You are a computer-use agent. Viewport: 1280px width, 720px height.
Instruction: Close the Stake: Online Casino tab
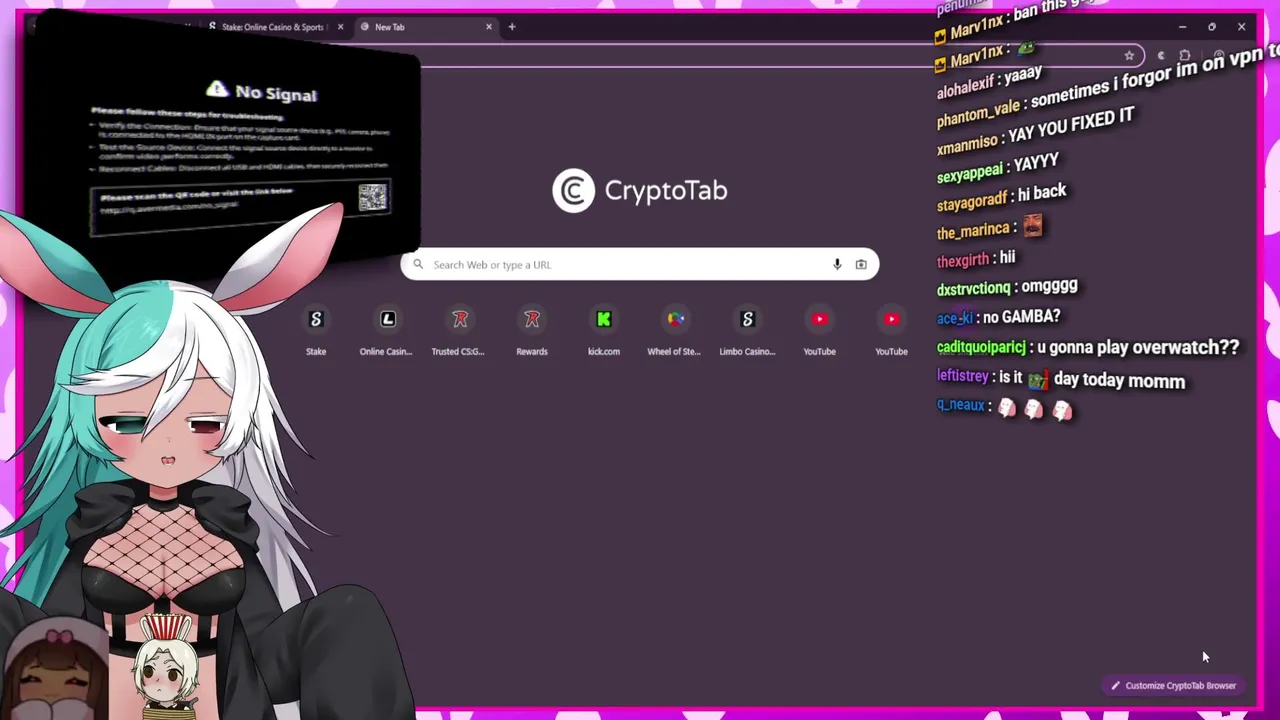click(340, 27)
